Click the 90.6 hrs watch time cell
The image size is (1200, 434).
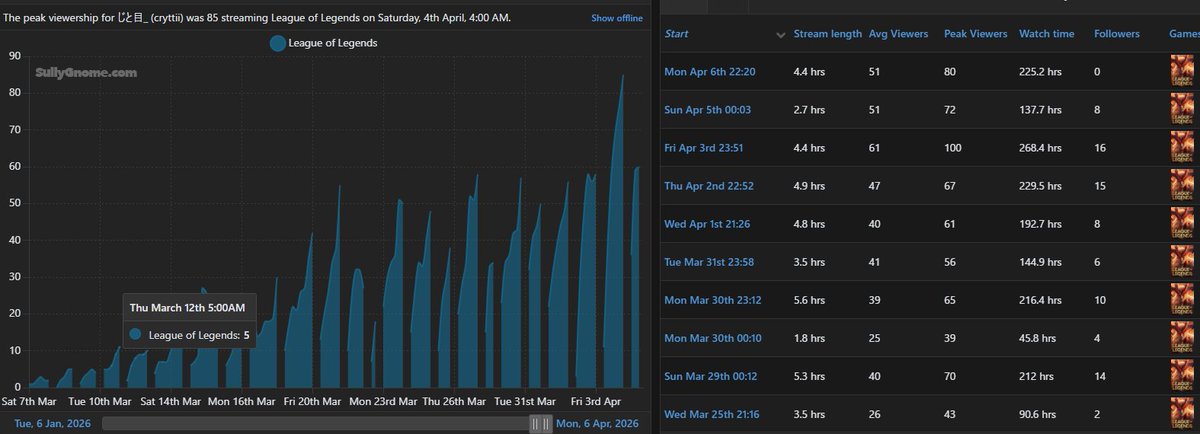coord(1040,414)
